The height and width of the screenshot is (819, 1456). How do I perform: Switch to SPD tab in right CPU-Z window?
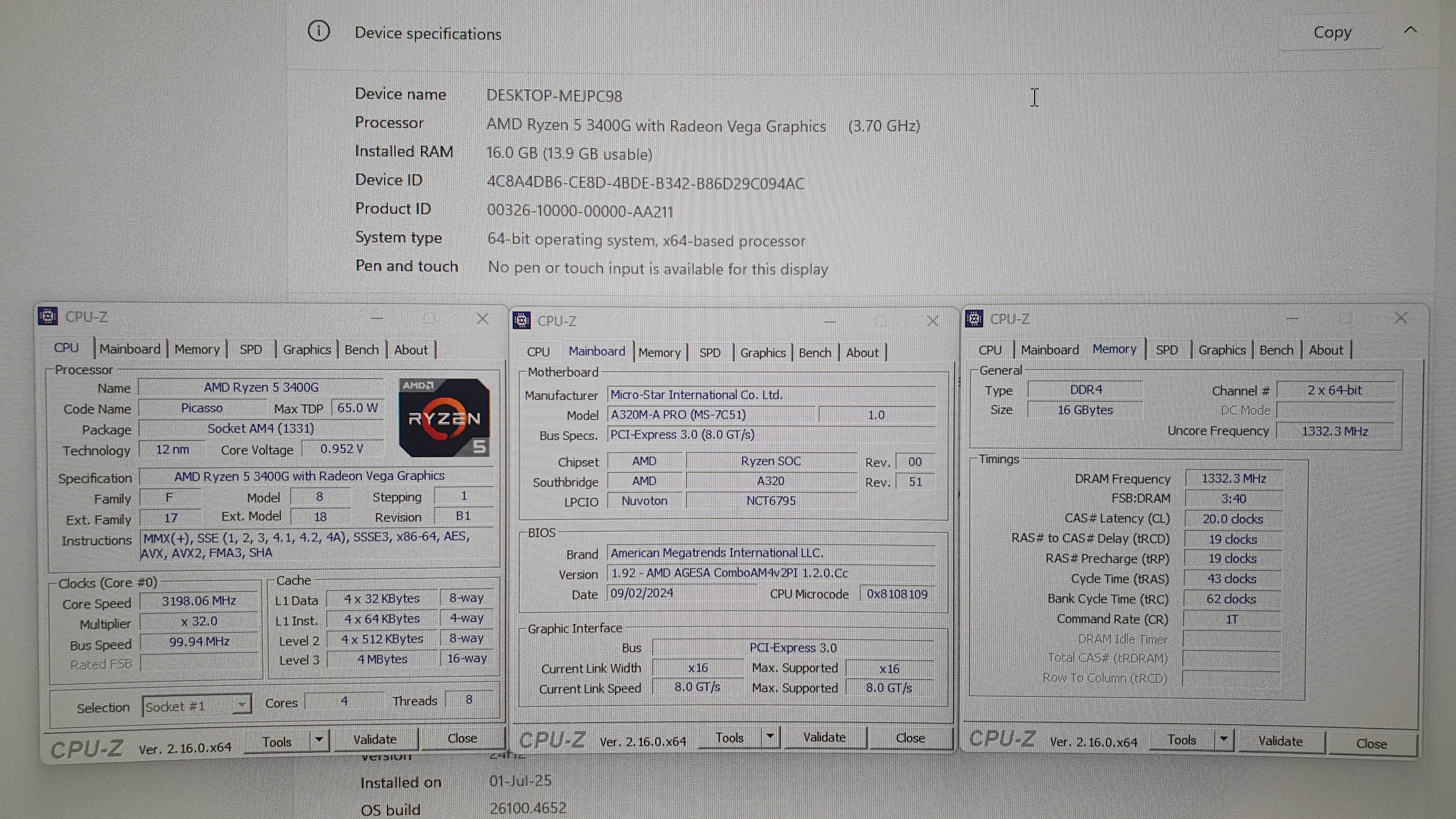1167,350
